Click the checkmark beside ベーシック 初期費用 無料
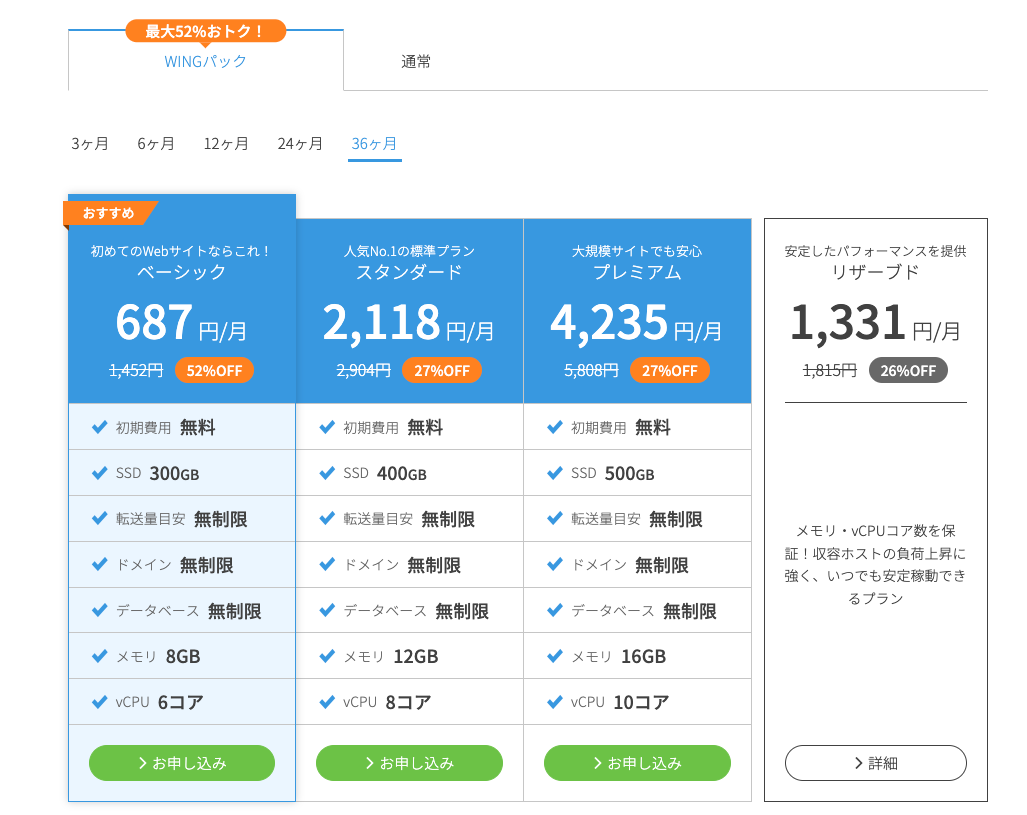1027x815 pixels. click(x=100, y=427)
